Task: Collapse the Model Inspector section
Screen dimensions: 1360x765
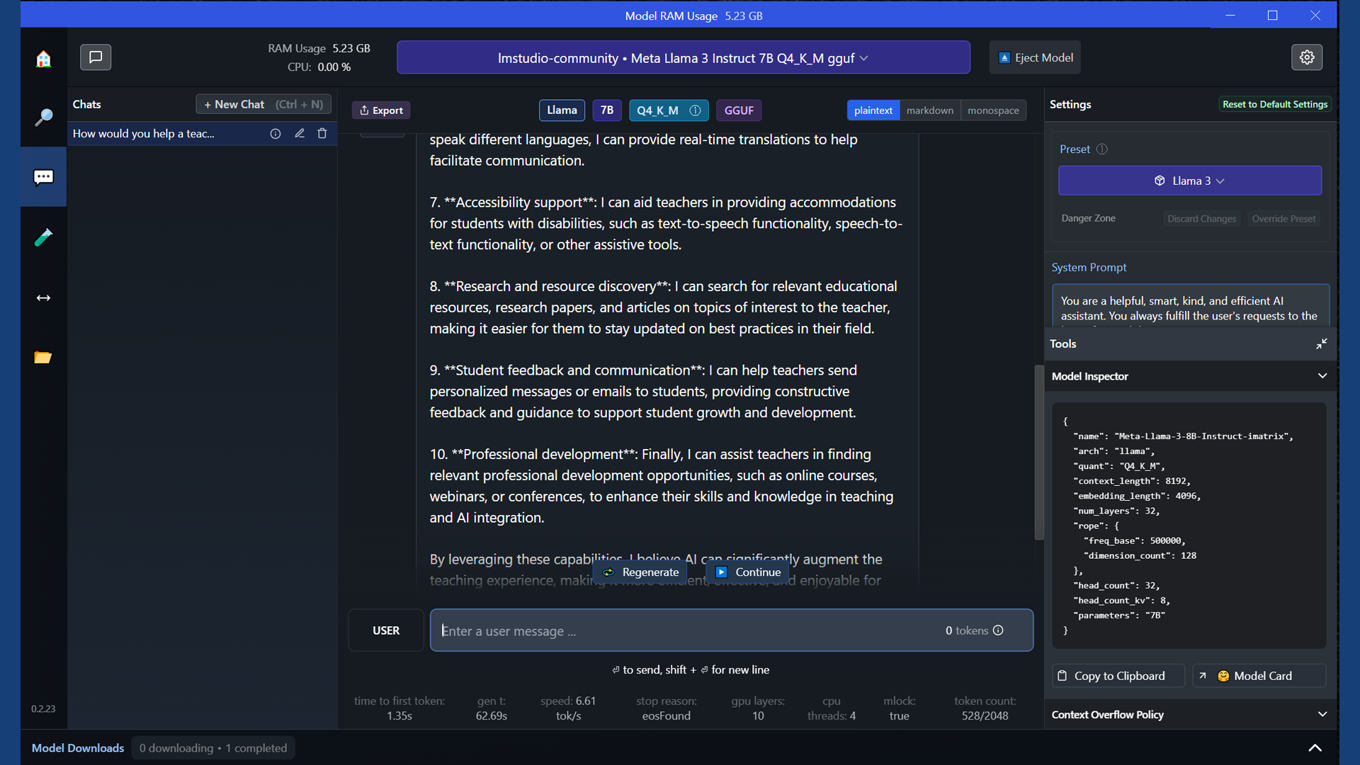Action: click(1322, 376)
